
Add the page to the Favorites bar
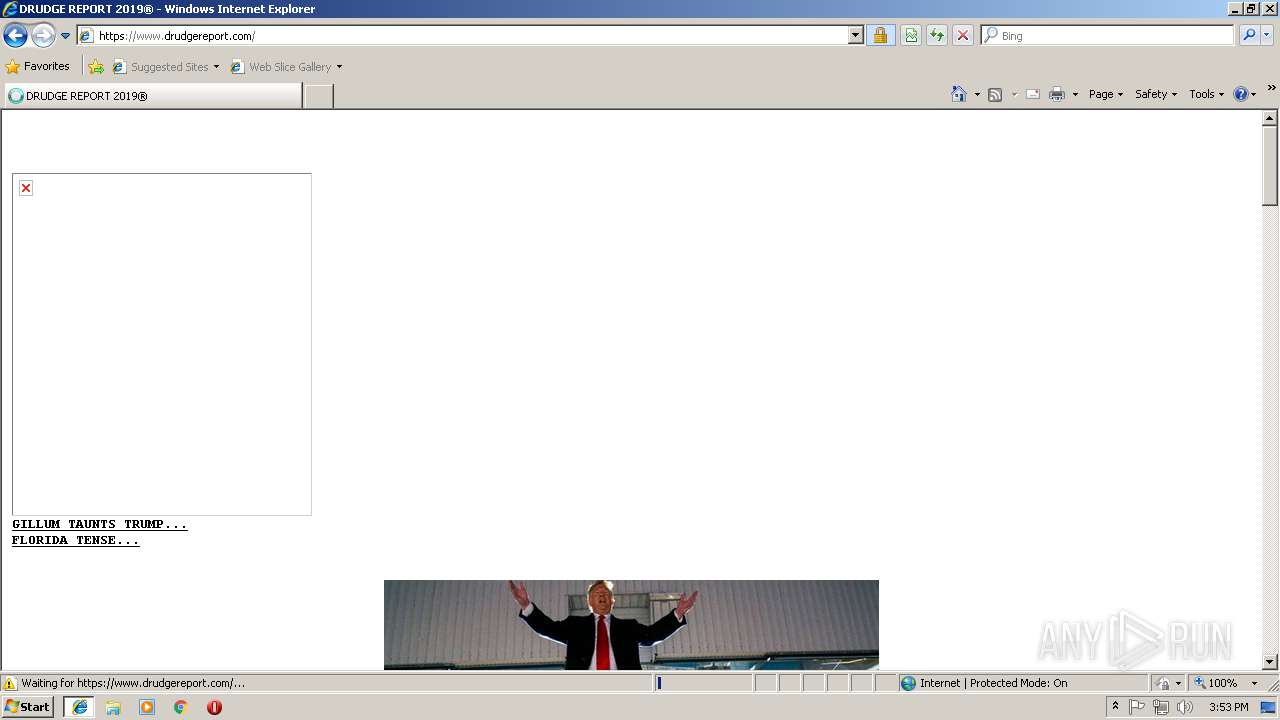[96, 67]
